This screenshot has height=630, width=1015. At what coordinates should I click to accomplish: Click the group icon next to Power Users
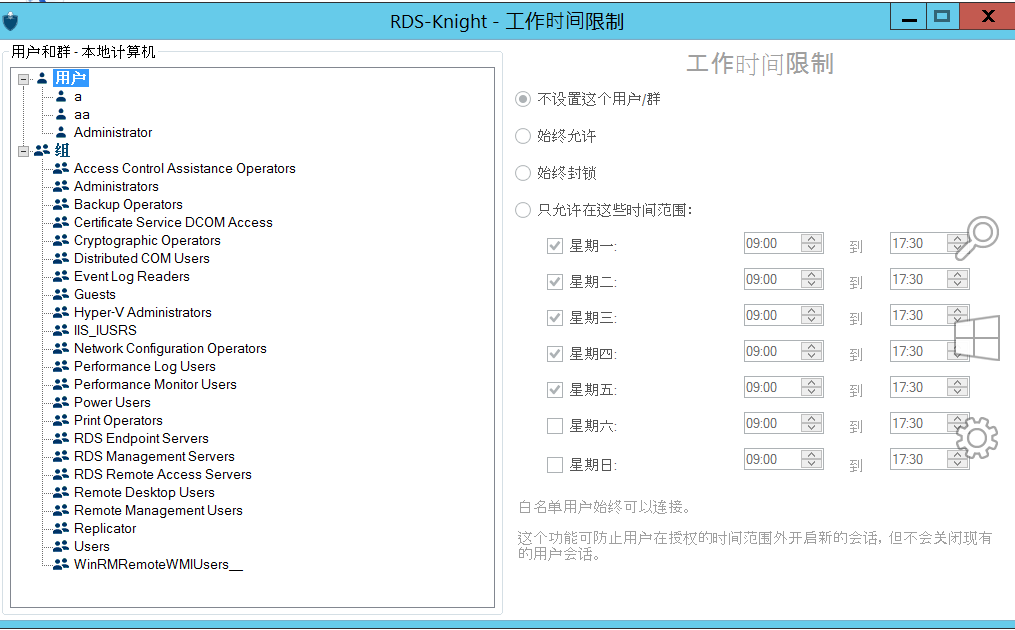click(61, 402)
